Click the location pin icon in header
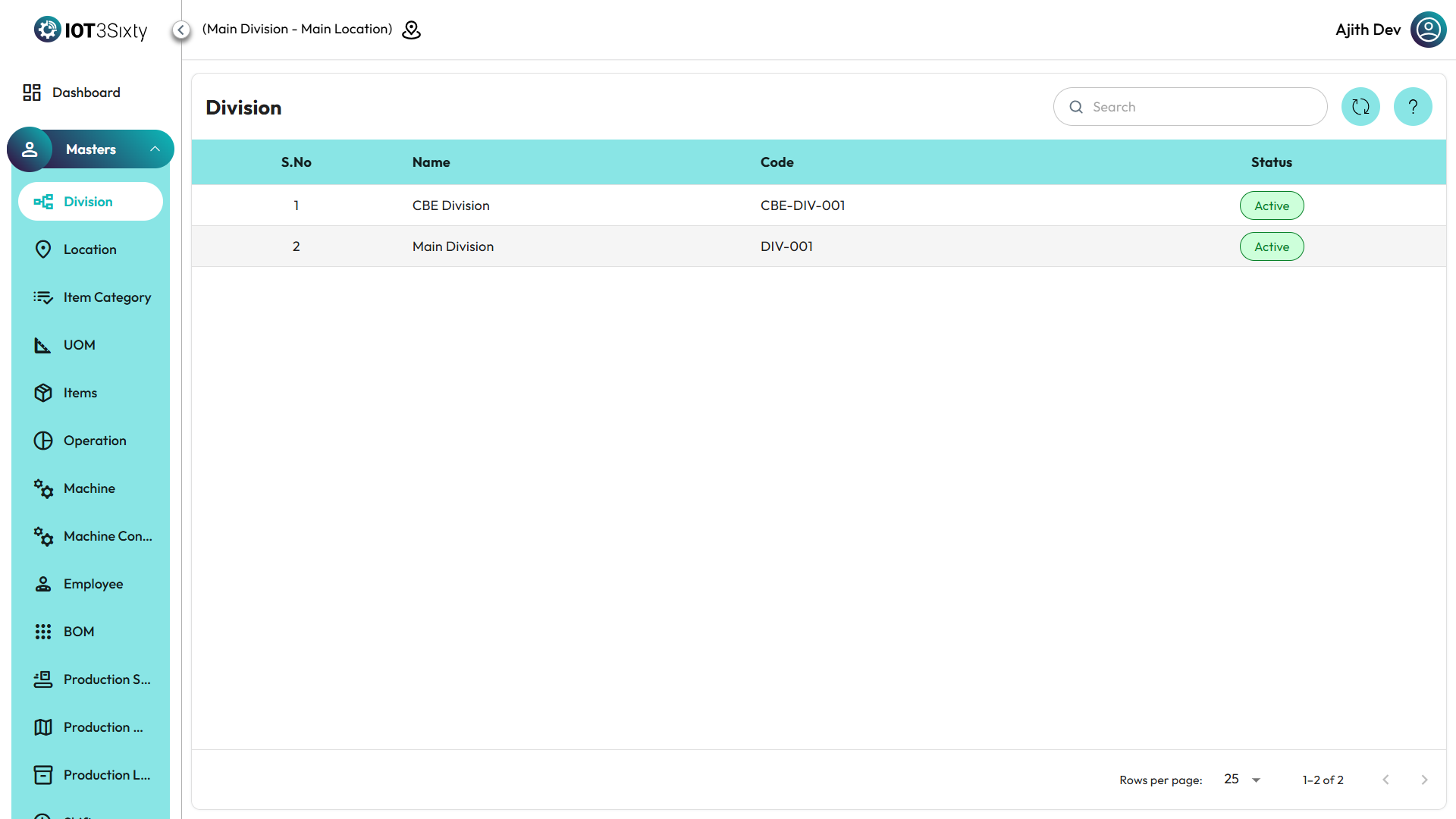Screen dimensions: 1456x819 point(411,30)
